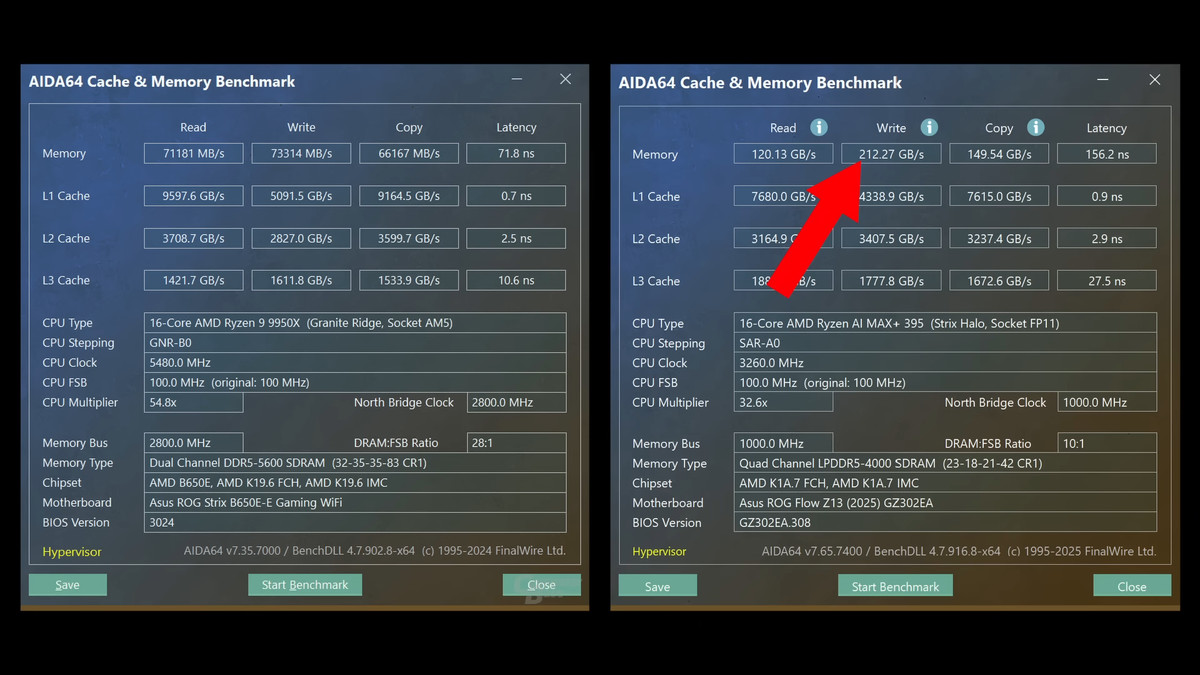Viewport: 1200px width, 675px height.
Task: Start Benchmark in the Ryzen 9 9950X window
Action: coord(305,585)
